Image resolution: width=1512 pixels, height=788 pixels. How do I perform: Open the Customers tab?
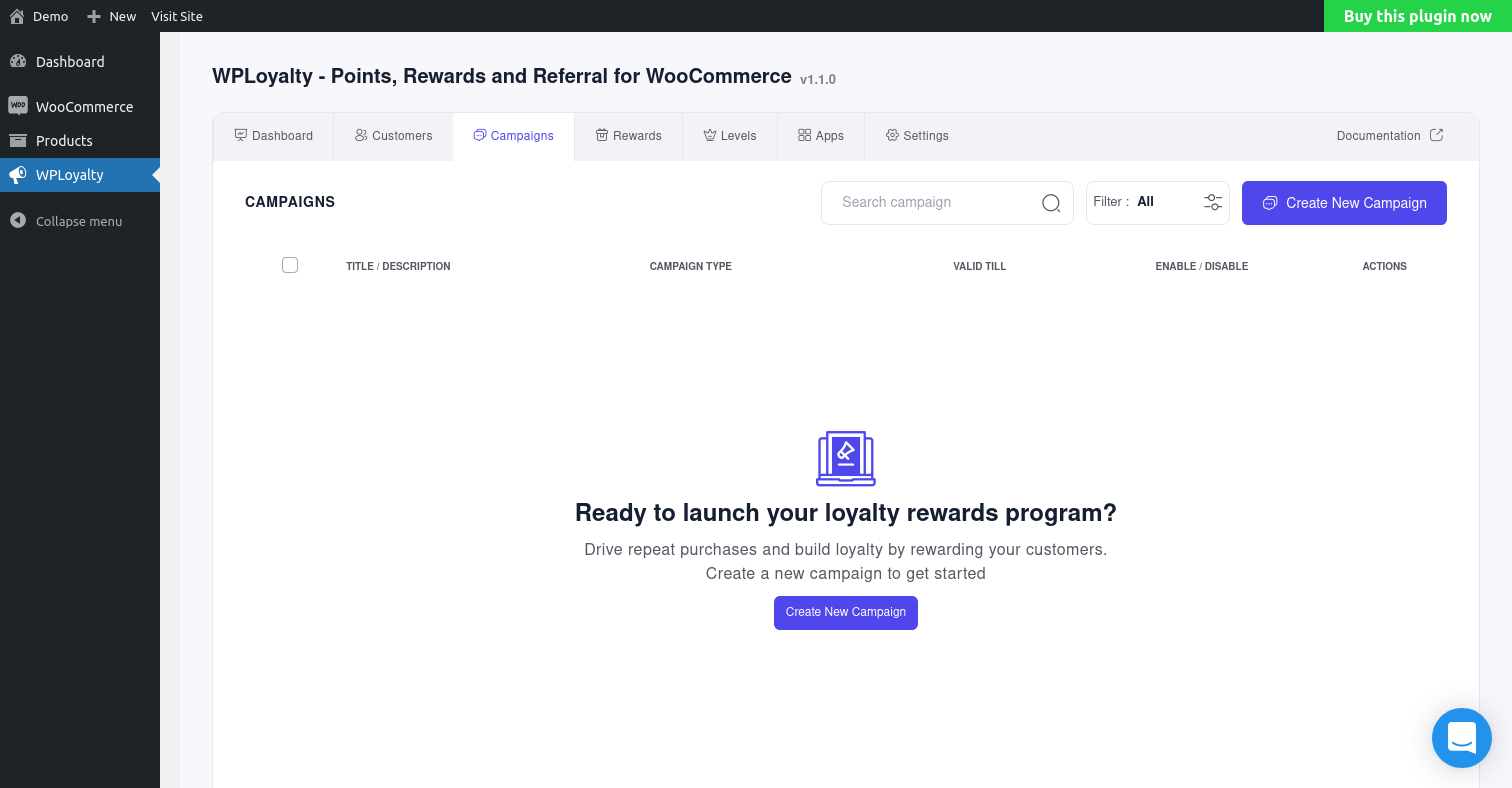click(x=393, y=136)
